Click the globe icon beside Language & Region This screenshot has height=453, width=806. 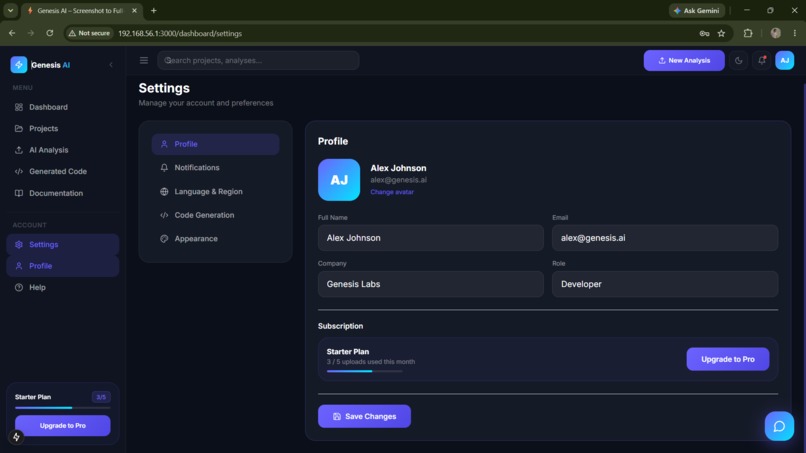(164, 192)
